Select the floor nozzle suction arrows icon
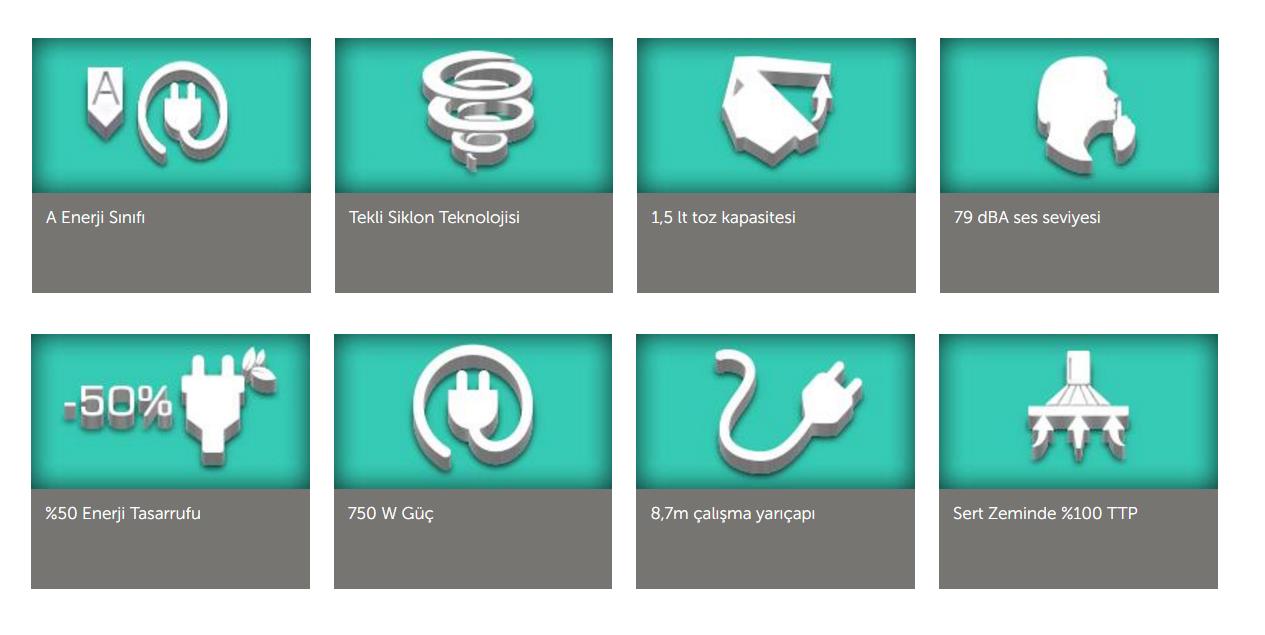The height and width of the screenshot is (635, 1265). tap(1077, 407)
